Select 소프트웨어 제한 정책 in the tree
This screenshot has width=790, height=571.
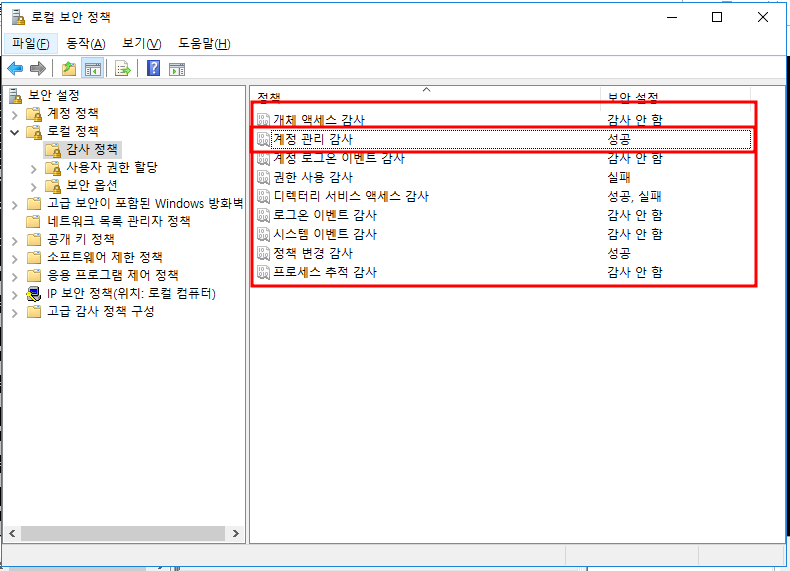point(105,258)
